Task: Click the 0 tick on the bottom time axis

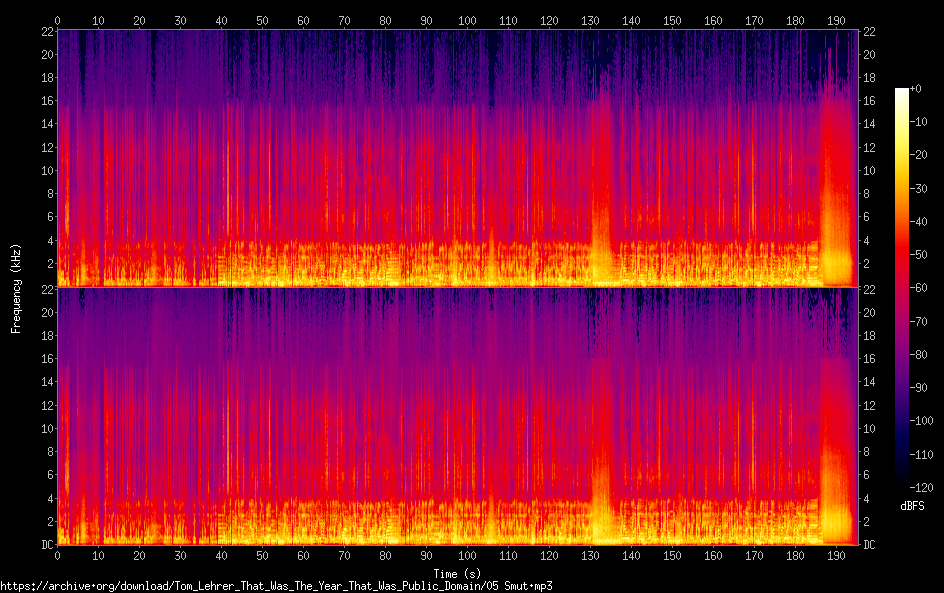Action: click(x=57, y=555)
